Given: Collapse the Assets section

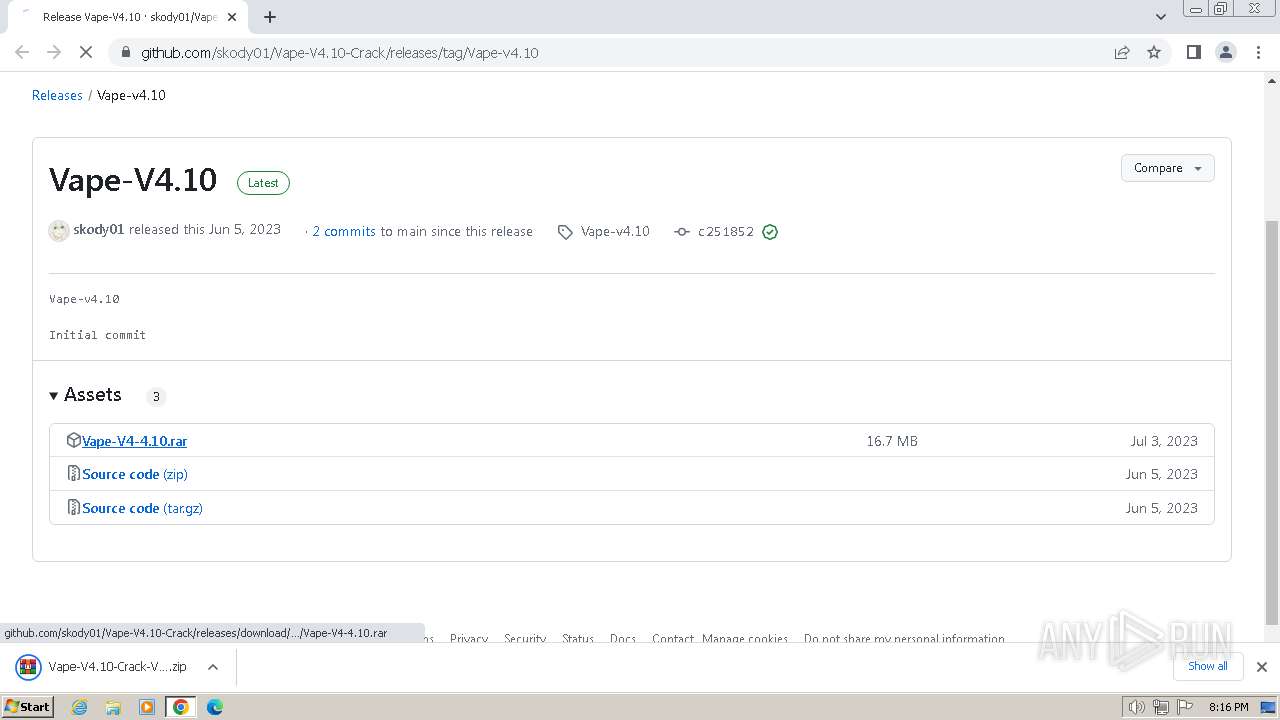Looking at the screenshot, I should coord(85,395).
